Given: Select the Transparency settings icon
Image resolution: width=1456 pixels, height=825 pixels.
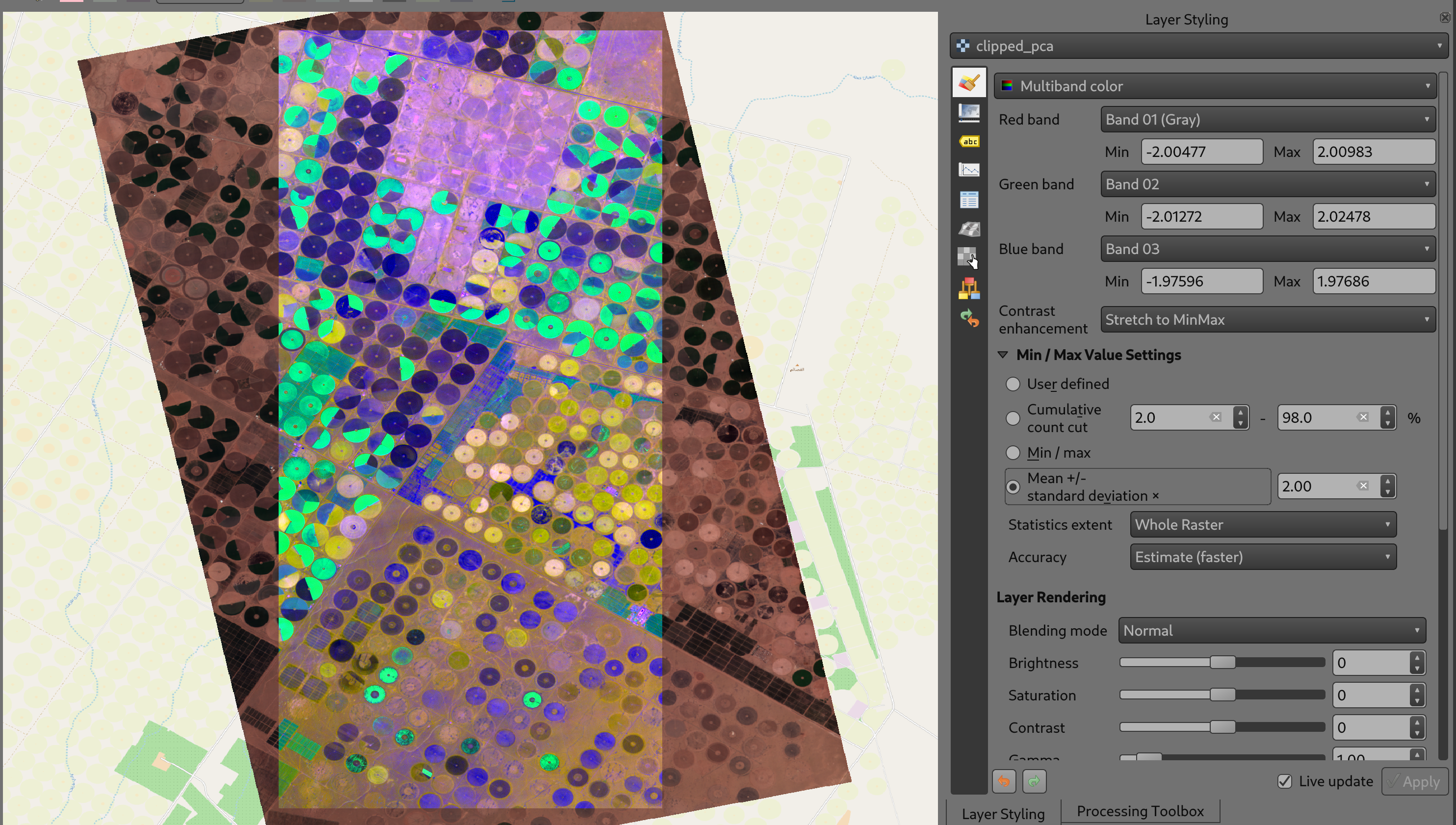Looking at the screenshot, I should click(969, 113).
